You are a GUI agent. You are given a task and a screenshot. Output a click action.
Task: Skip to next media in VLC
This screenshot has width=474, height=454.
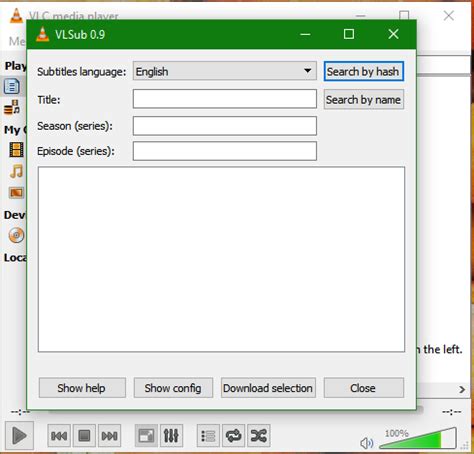coord(109,435)
